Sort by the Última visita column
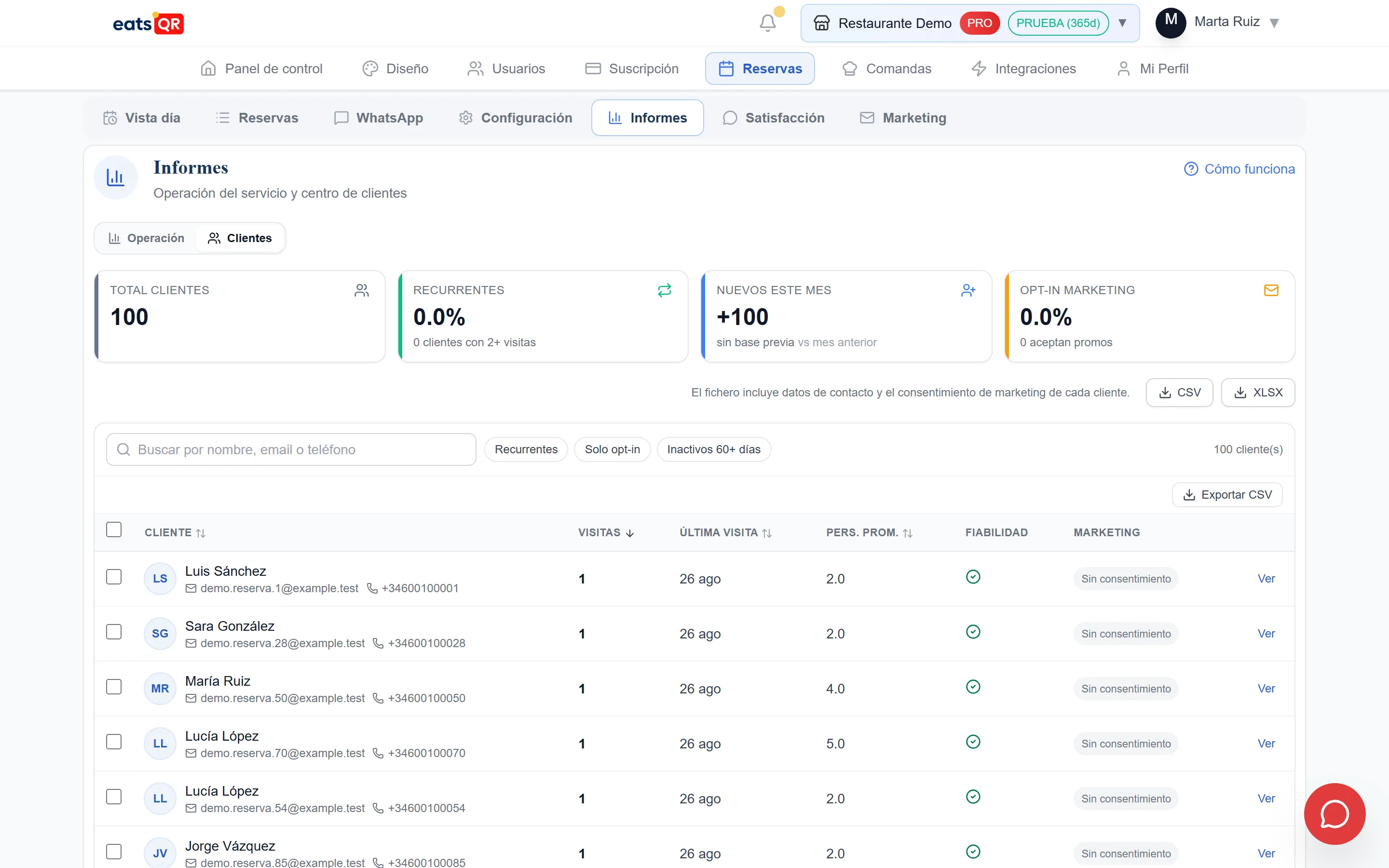Image resolution: width=1389 pixels, height=868 pixels. click(725, 533)
